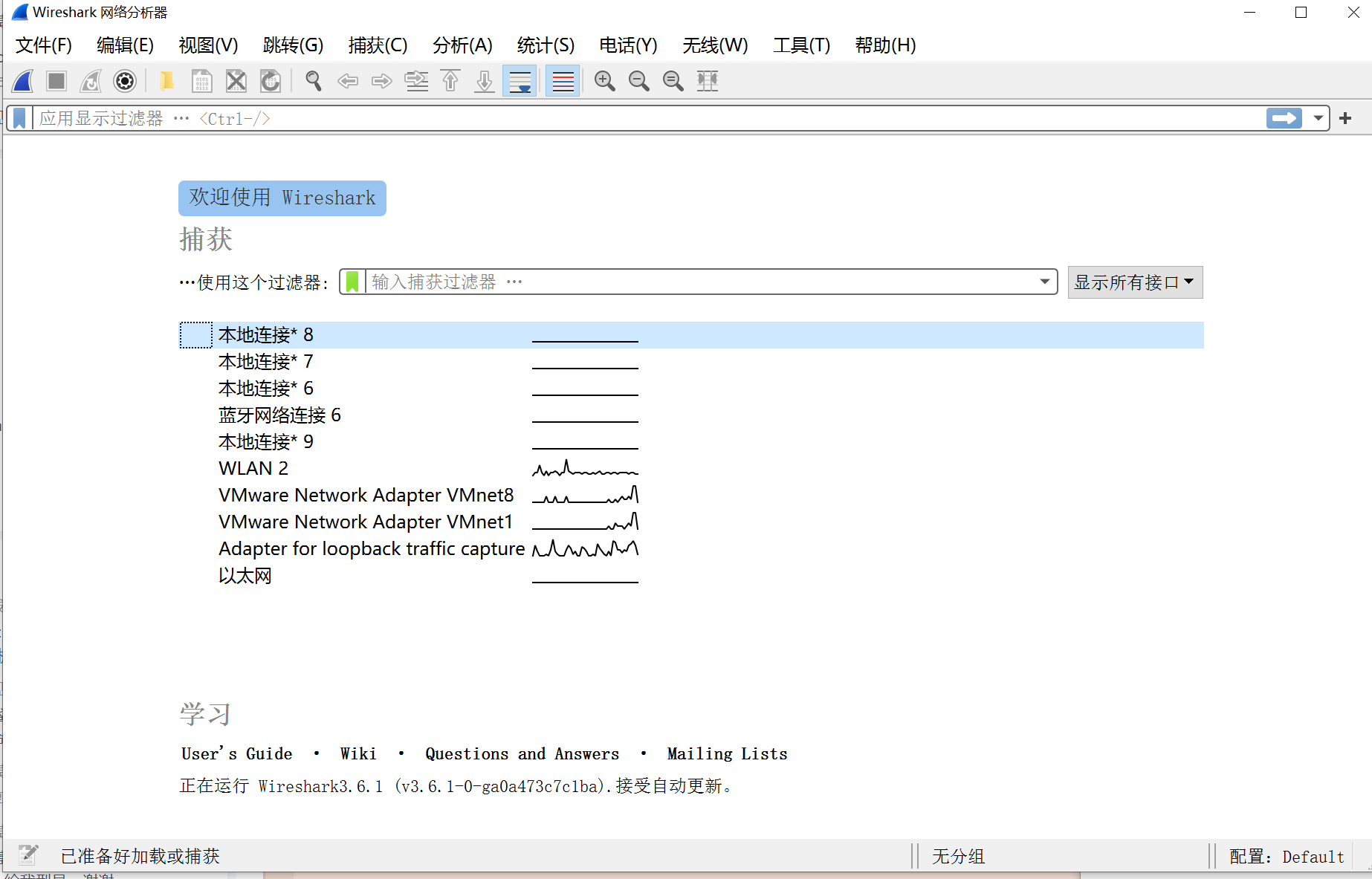Start capture with the shark fin icon
The height and width of the screenshot is (879, 1372).
[23, 81]
